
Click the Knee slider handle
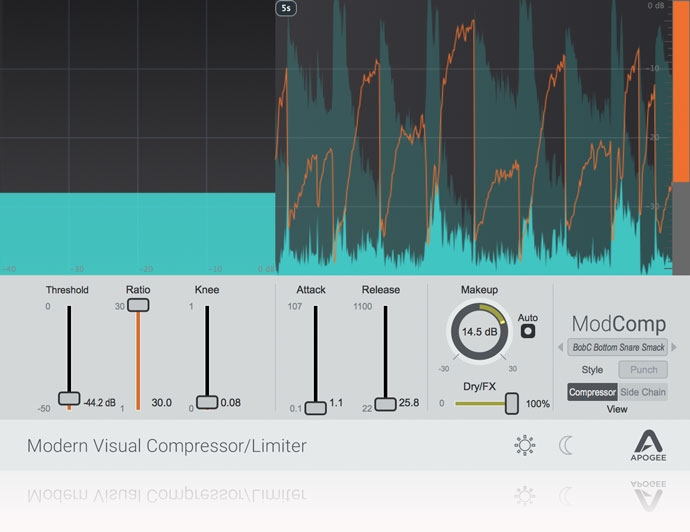(x=207, y=402)
